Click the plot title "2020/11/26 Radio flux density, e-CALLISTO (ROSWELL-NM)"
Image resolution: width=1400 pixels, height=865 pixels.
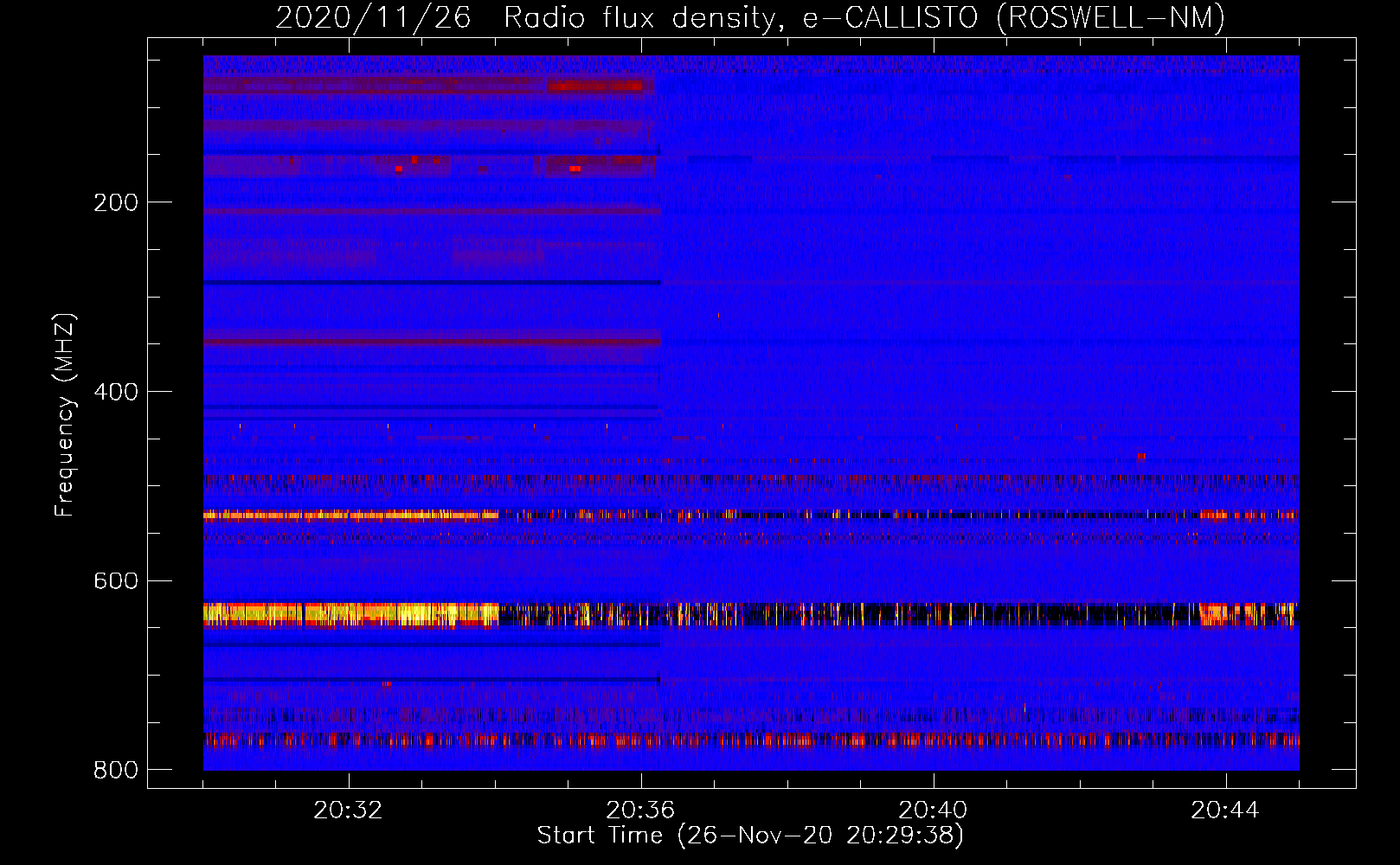pyautogui.click(x=750, y=17)
